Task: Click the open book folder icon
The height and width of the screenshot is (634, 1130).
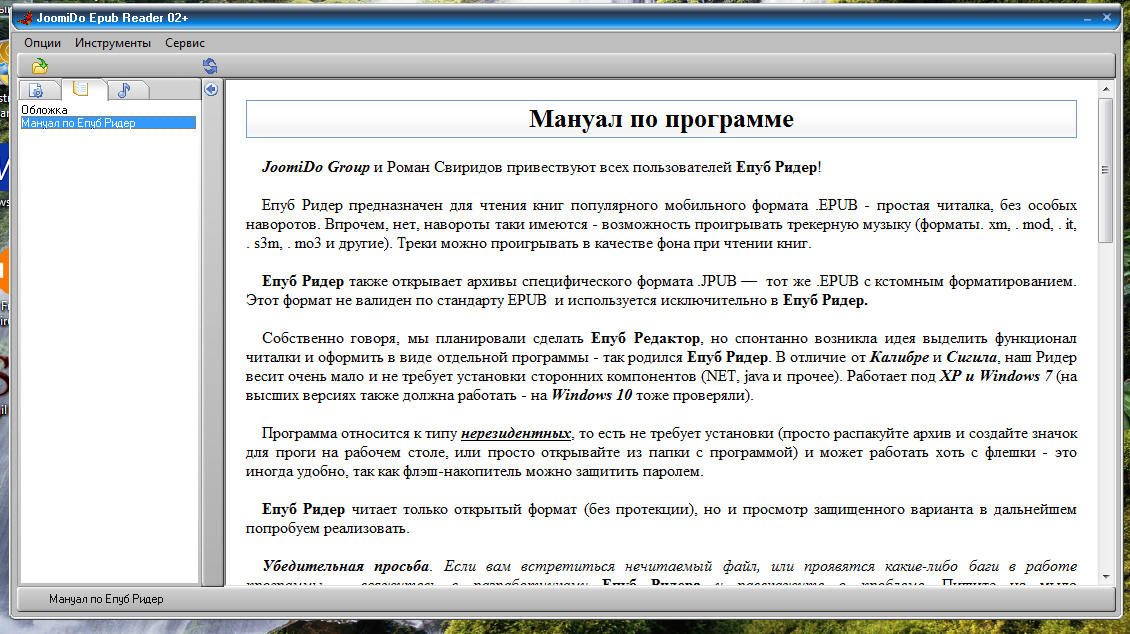Action: coord(39,66)
